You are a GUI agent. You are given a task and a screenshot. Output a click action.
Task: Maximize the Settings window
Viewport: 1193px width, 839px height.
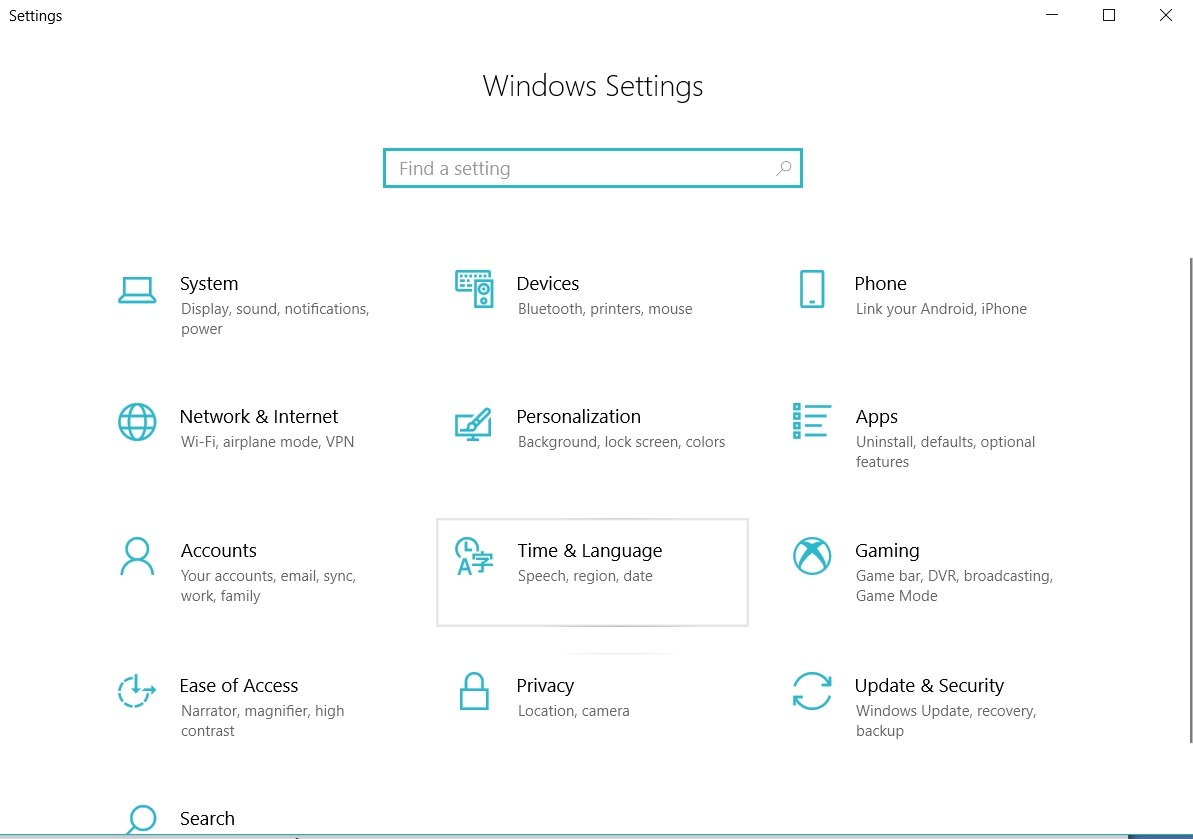pos(1109,15)
